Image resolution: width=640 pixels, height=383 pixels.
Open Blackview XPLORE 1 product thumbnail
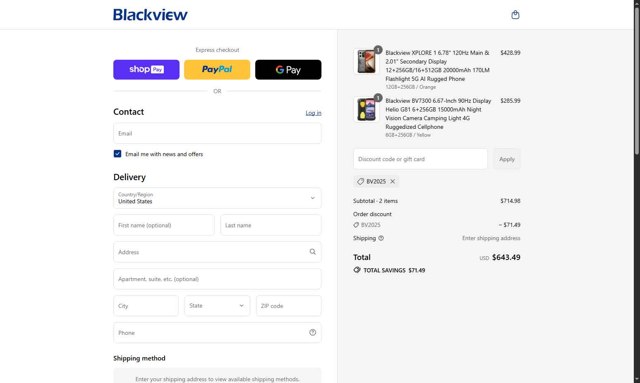[366, 61]
